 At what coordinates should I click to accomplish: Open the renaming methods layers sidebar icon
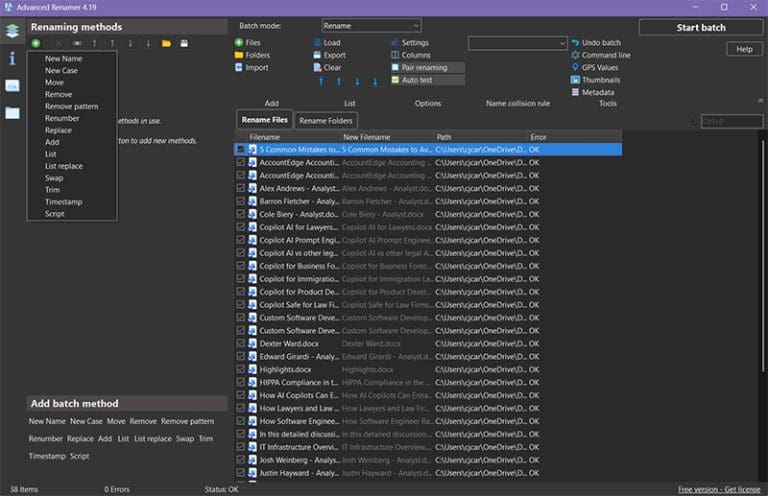pyautogui.click(x=12, y=30)
